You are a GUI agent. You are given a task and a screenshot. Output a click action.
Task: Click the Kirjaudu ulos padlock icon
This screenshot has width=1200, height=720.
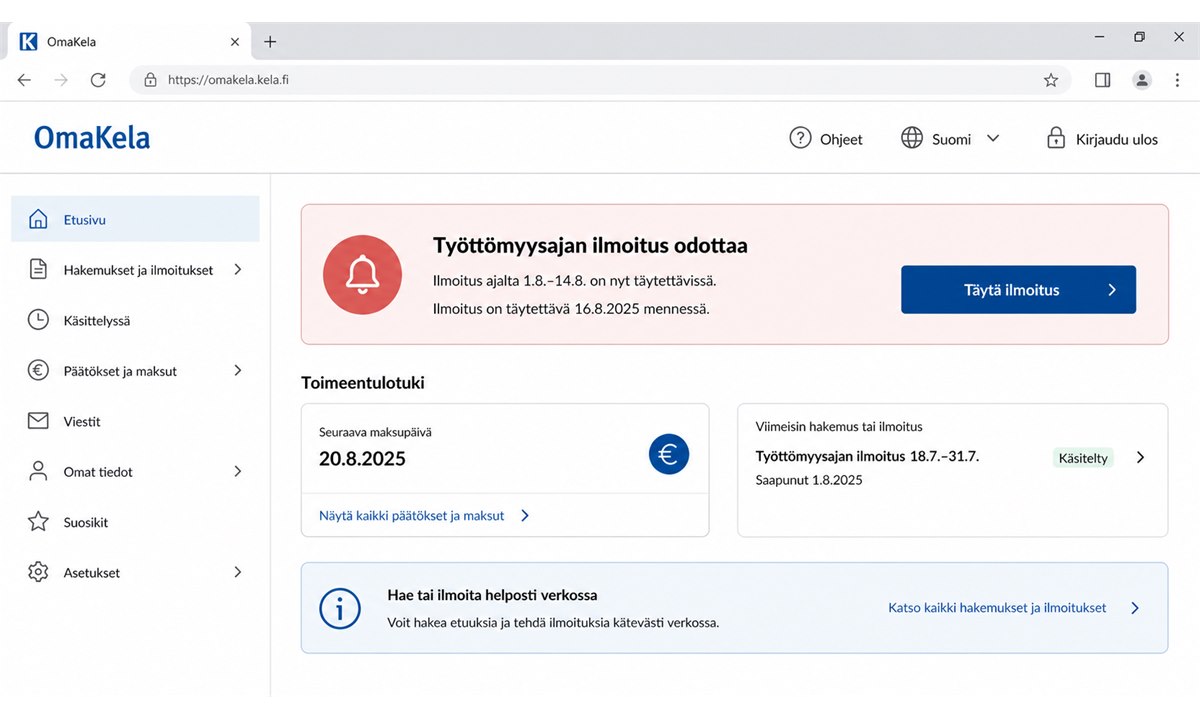tap(1056, 138)
